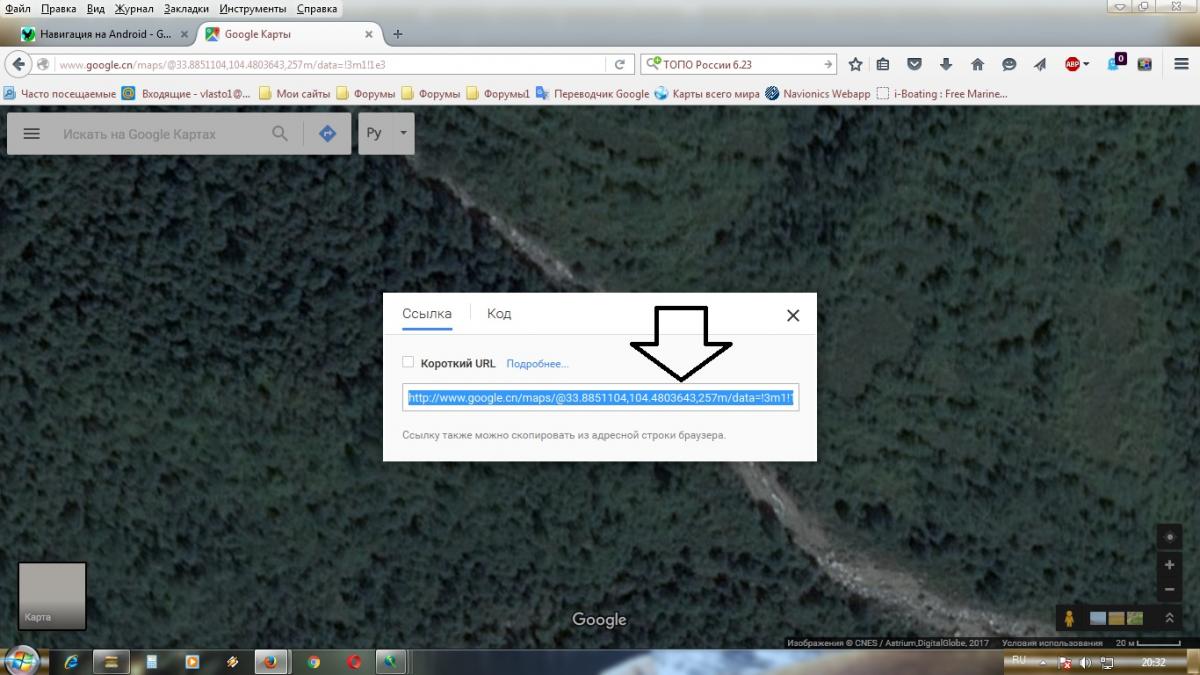Switch to Карта map view thumbnail
Image resolution: width=1200 pixels, height=675 pixels.
pos(52,596)
